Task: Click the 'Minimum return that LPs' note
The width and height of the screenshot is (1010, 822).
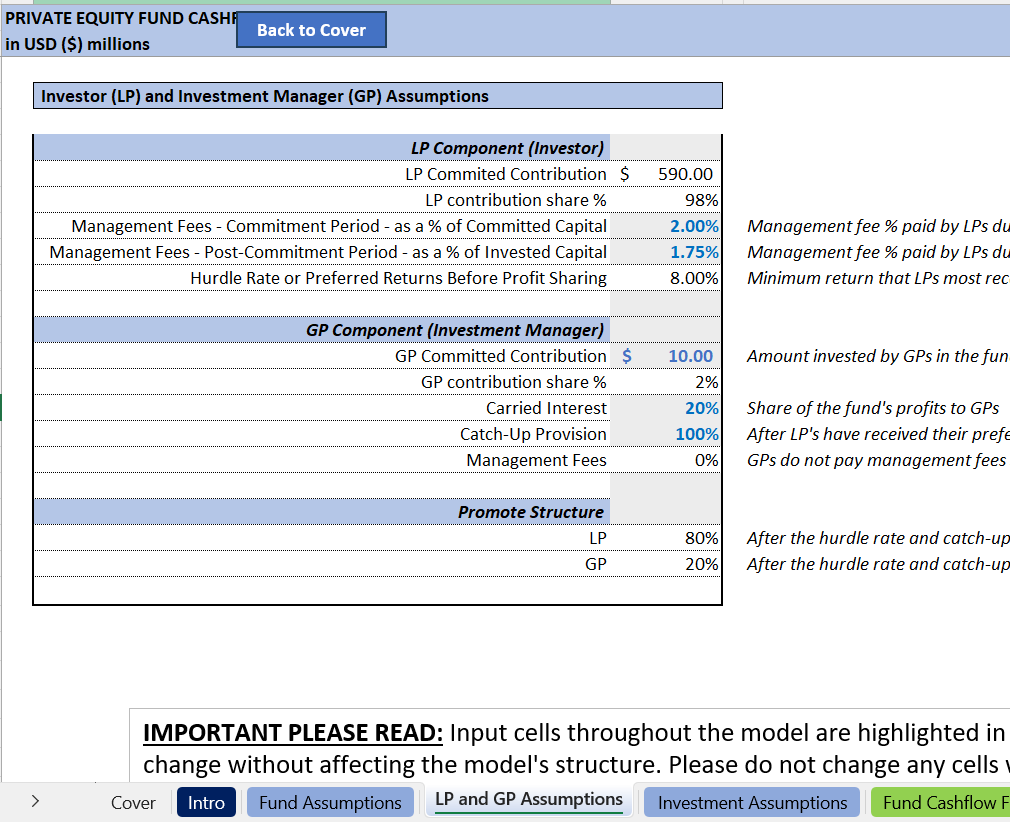Action: pos(878,278)
